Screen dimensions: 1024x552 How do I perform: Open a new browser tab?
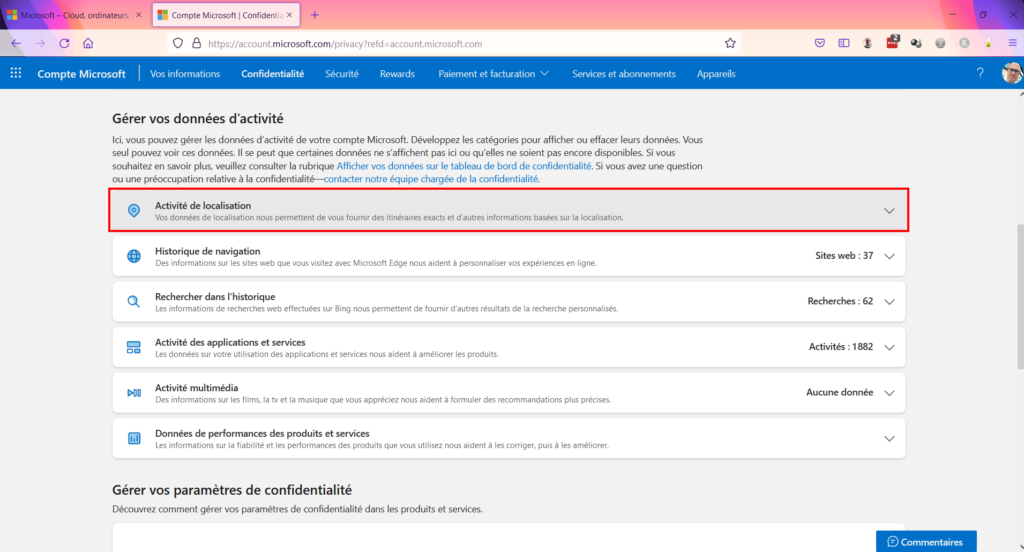coord(315,14)
